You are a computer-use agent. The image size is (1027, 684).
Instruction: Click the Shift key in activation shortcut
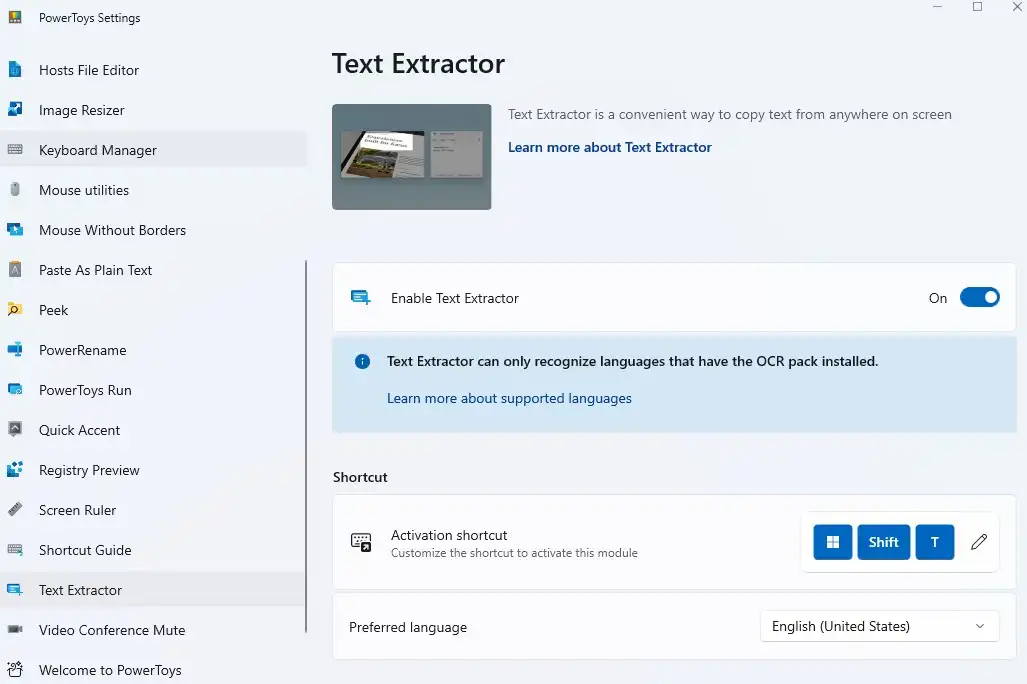tap(884, 542)
